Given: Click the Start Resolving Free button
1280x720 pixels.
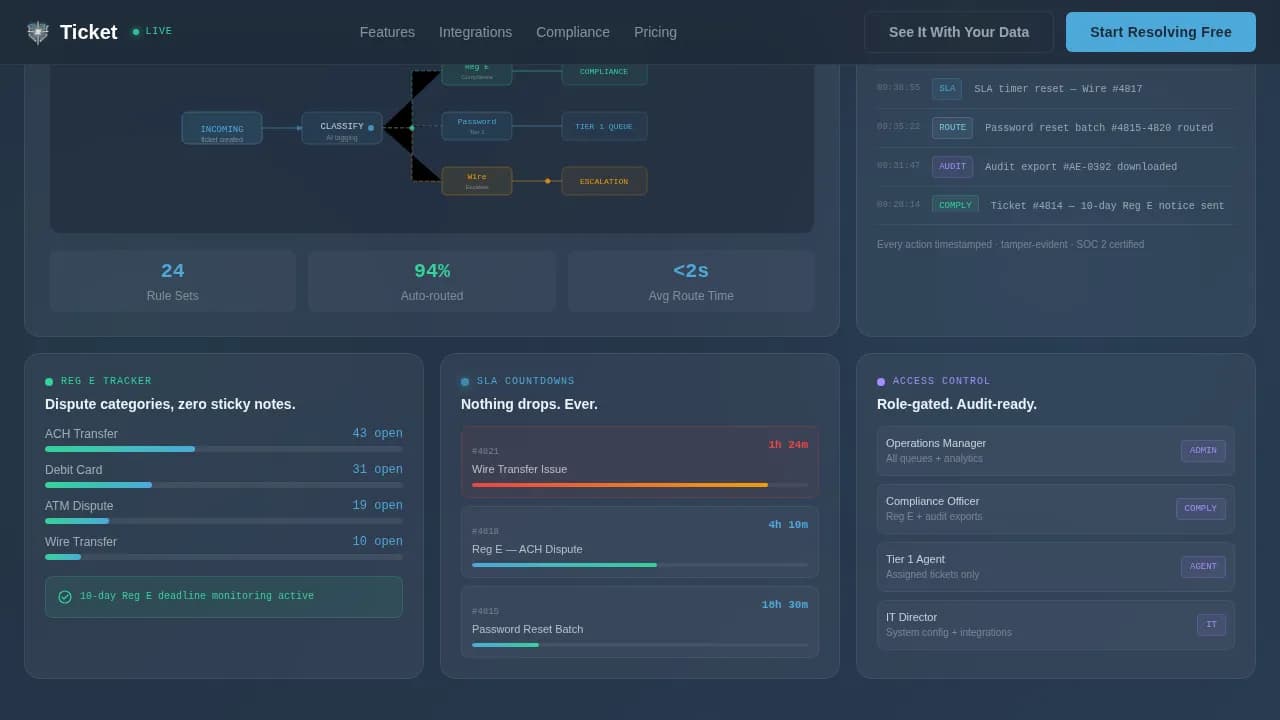Looking at the screenshot, I should [1160, 31].
